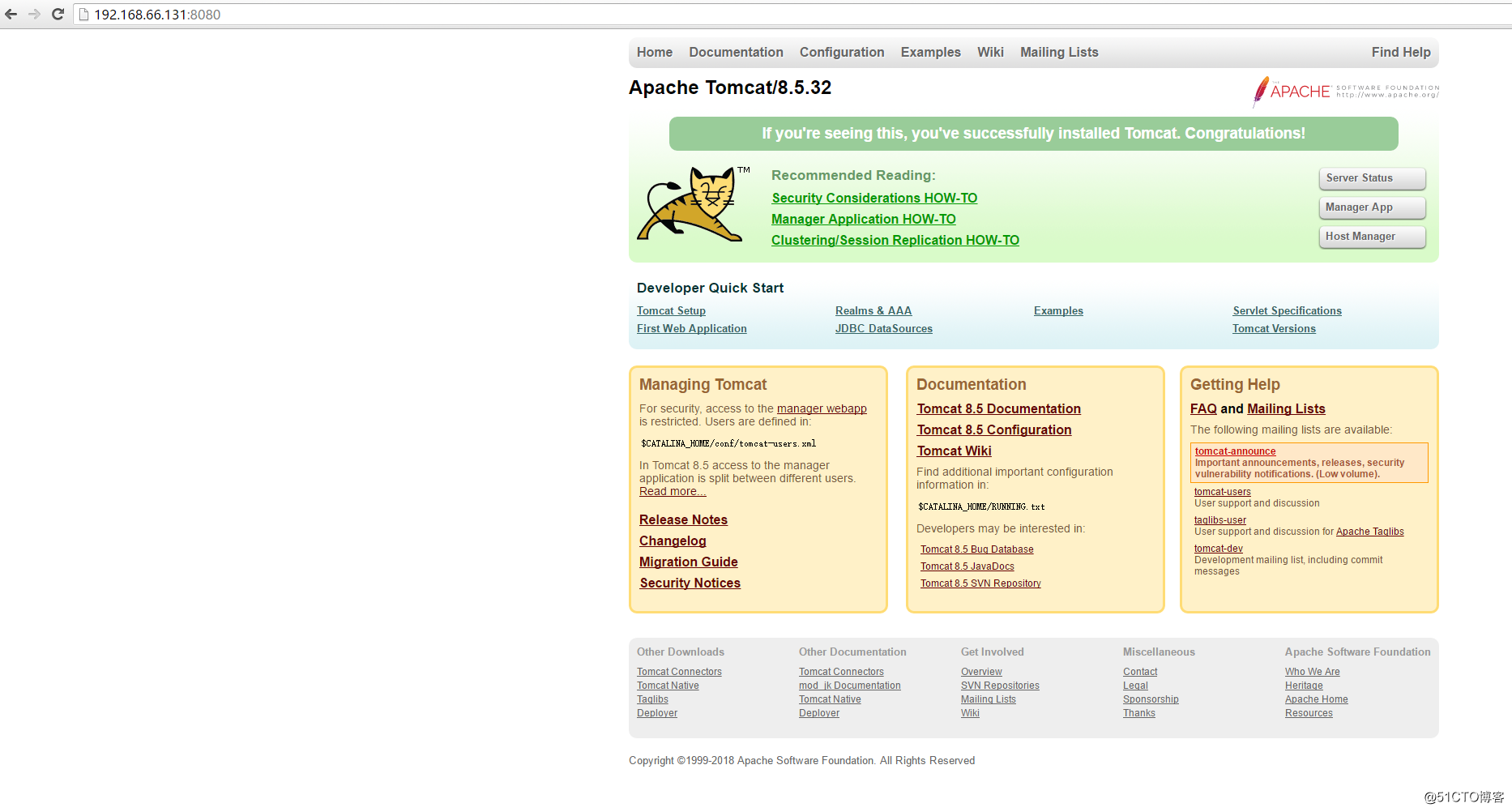
Task: Open Manager Application HOW-TO link
Action: 864,220
